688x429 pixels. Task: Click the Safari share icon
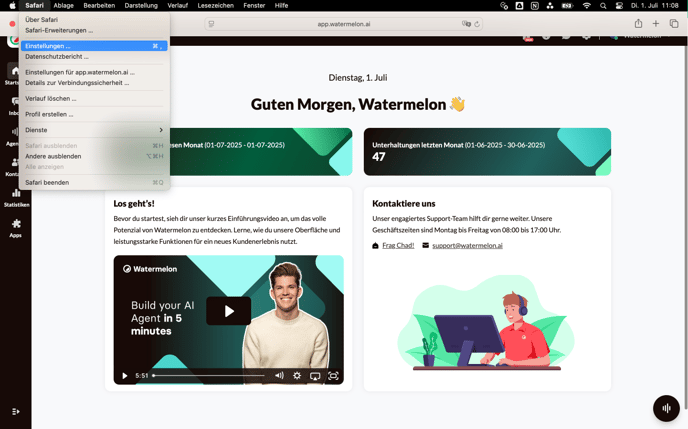tap(638, 24)
